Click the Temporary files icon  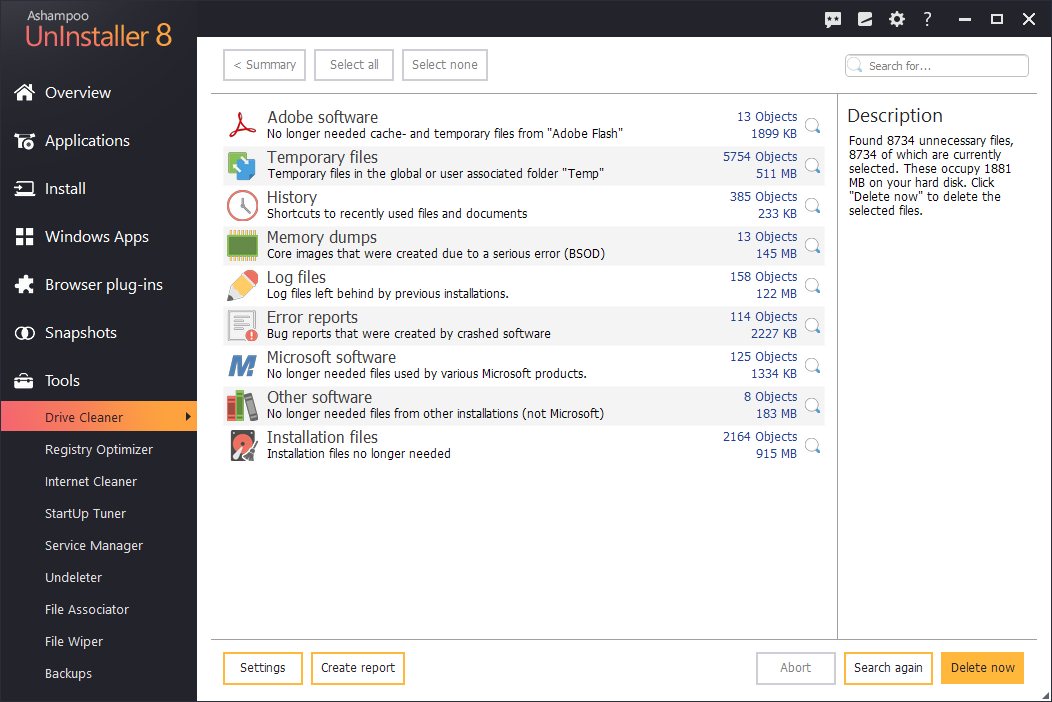[242, 165]
